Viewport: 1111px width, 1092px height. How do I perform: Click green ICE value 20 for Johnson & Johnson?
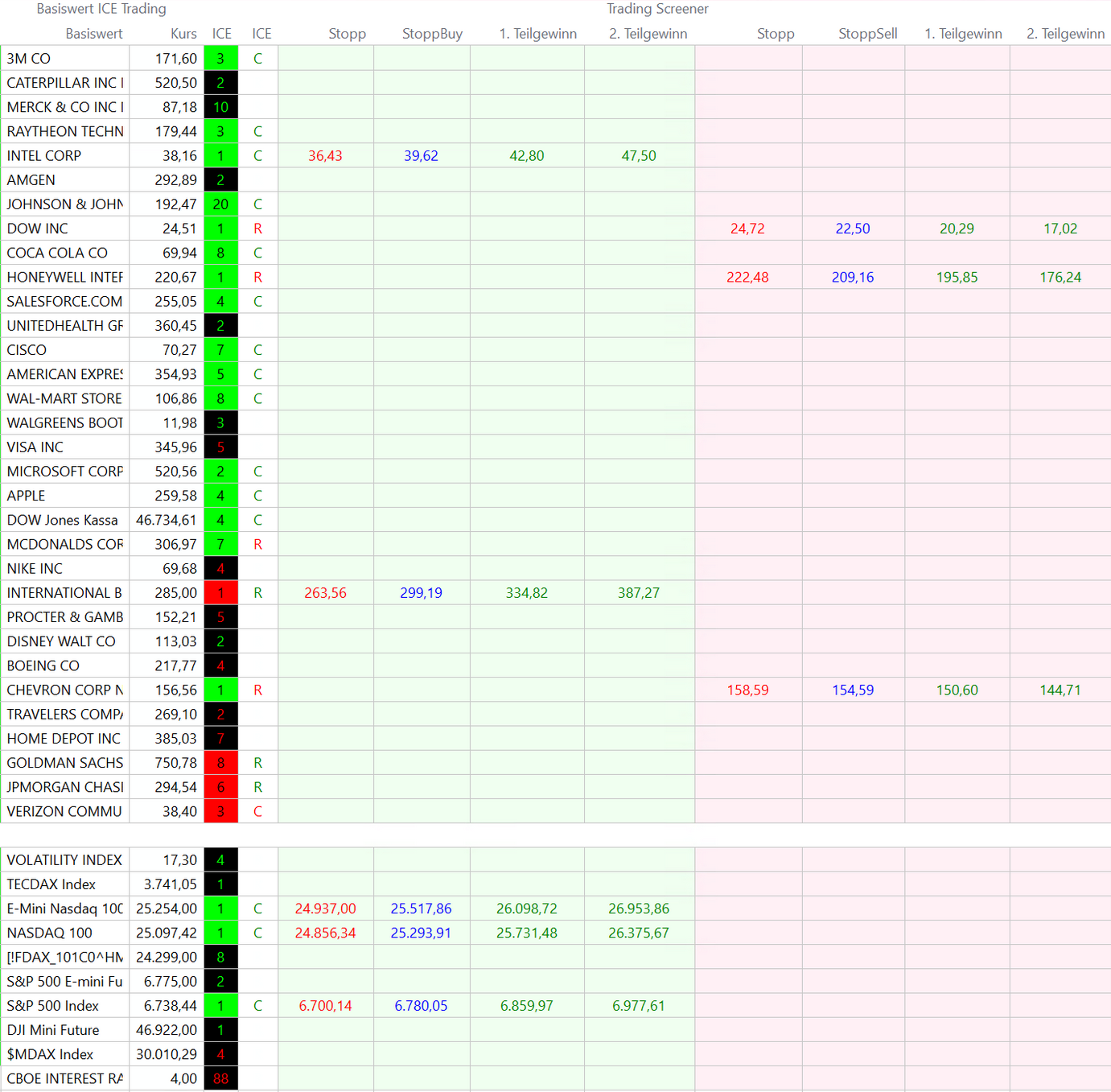[x=220, y=204]
